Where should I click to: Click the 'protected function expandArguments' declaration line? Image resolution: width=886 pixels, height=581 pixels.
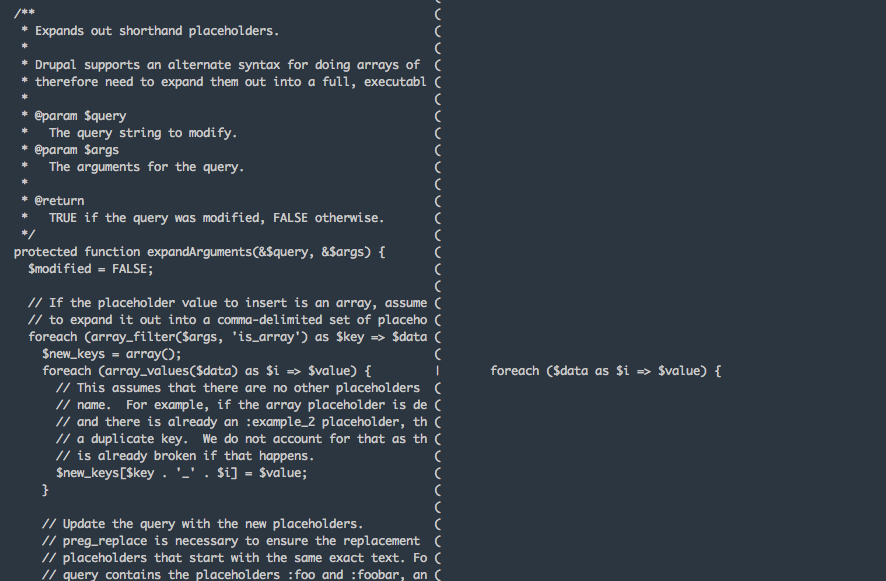pos(199,252)
